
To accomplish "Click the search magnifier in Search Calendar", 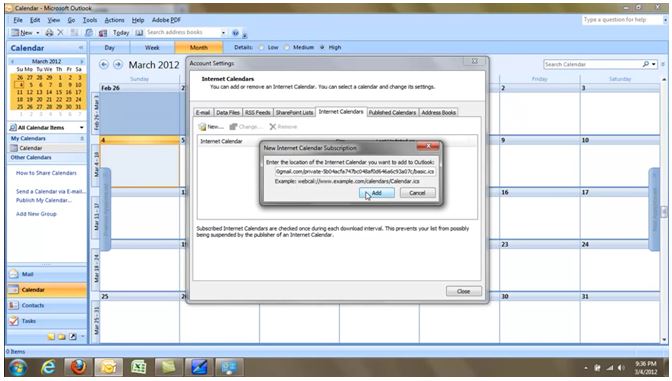I will coord(645,64).
